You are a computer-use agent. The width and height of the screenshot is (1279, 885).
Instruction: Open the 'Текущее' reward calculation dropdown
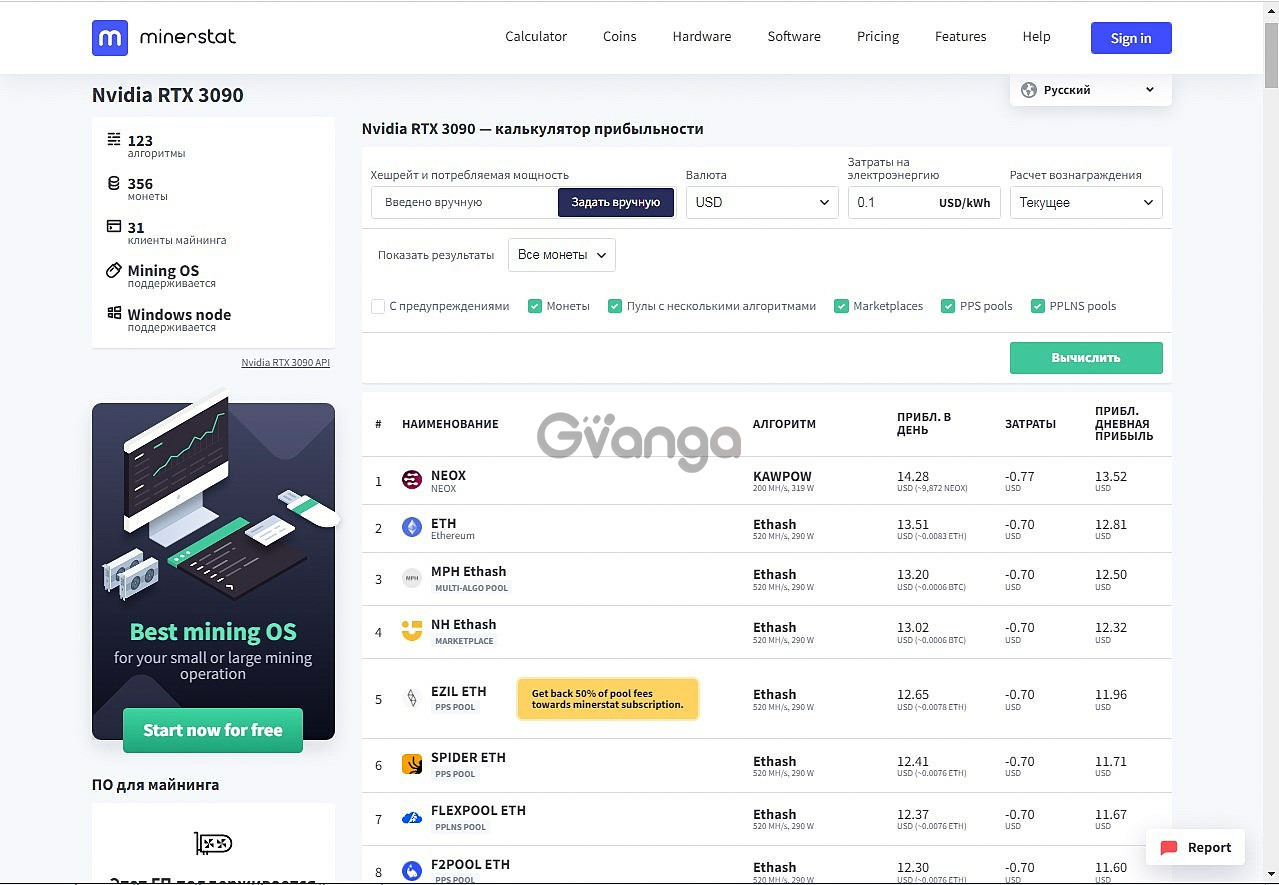click(1085, 202)
